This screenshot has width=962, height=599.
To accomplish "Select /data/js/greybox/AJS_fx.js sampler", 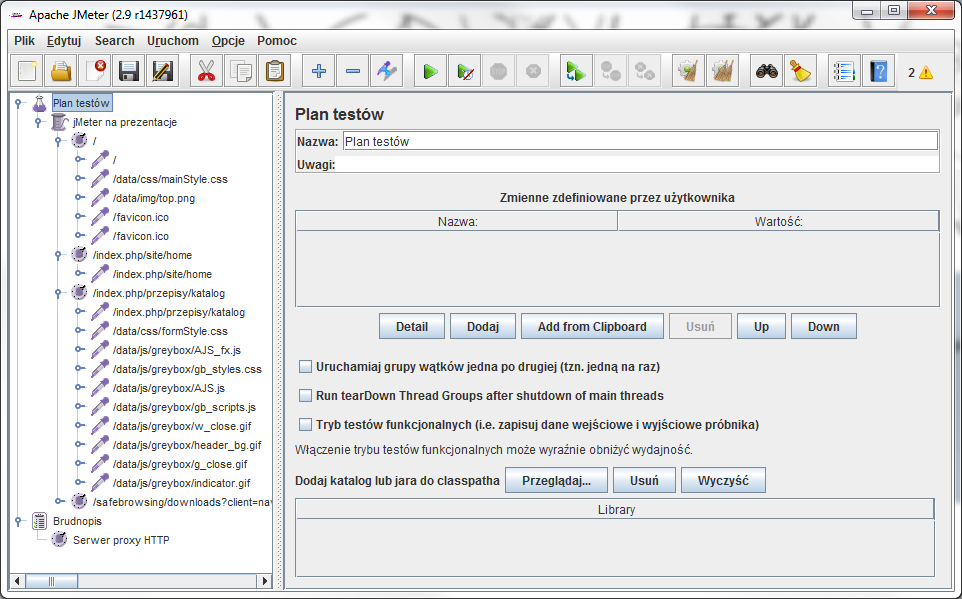I will coord(177,350).
